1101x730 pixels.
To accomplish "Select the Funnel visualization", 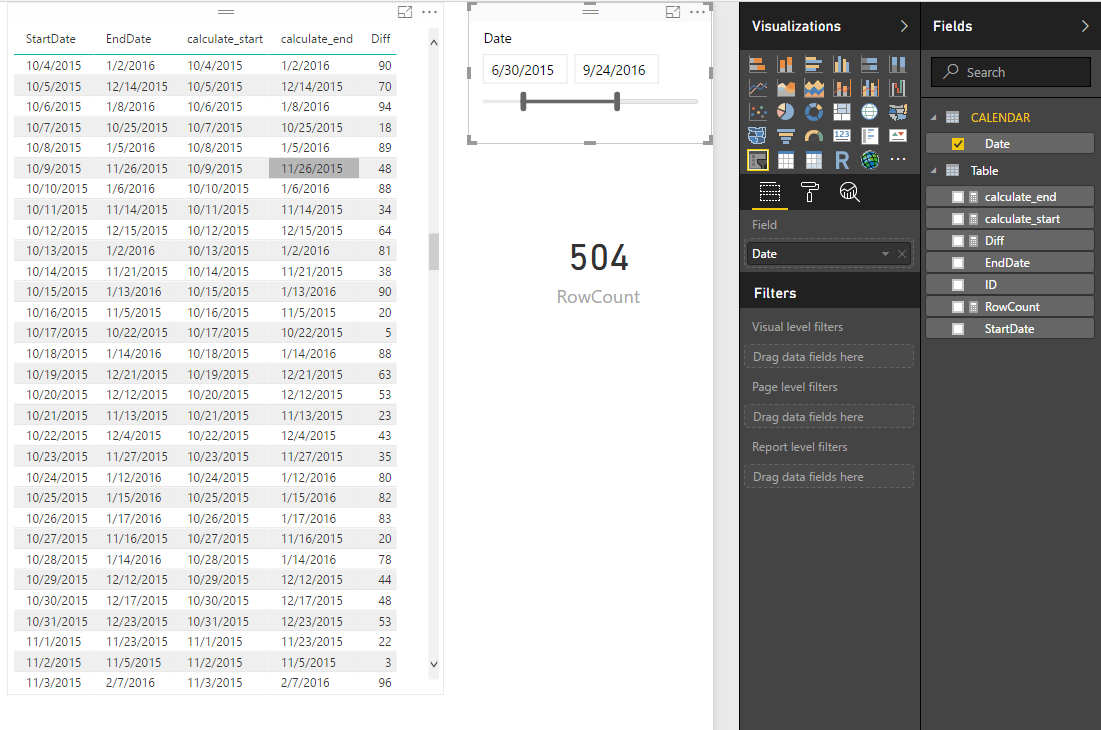I will pyautogui.click(x=786, y=135).
